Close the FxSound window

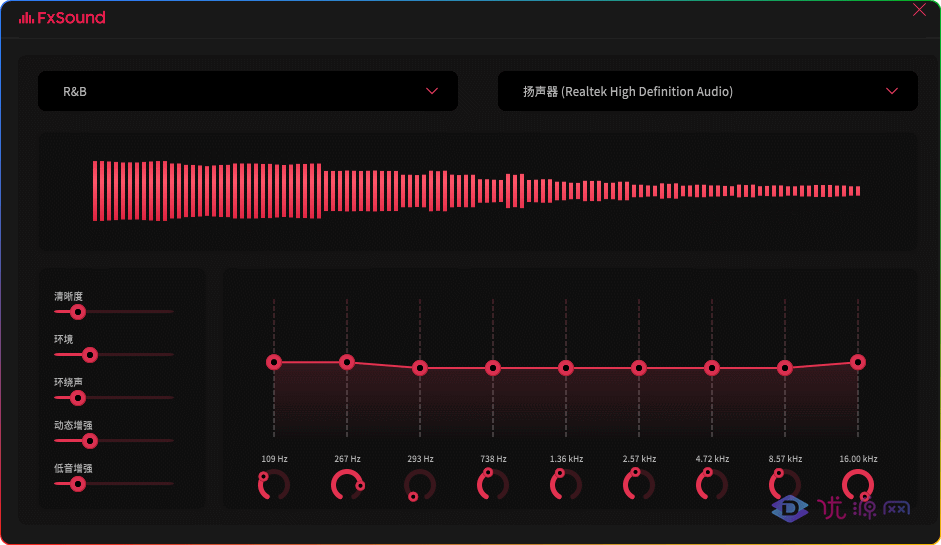pos(919,10)
